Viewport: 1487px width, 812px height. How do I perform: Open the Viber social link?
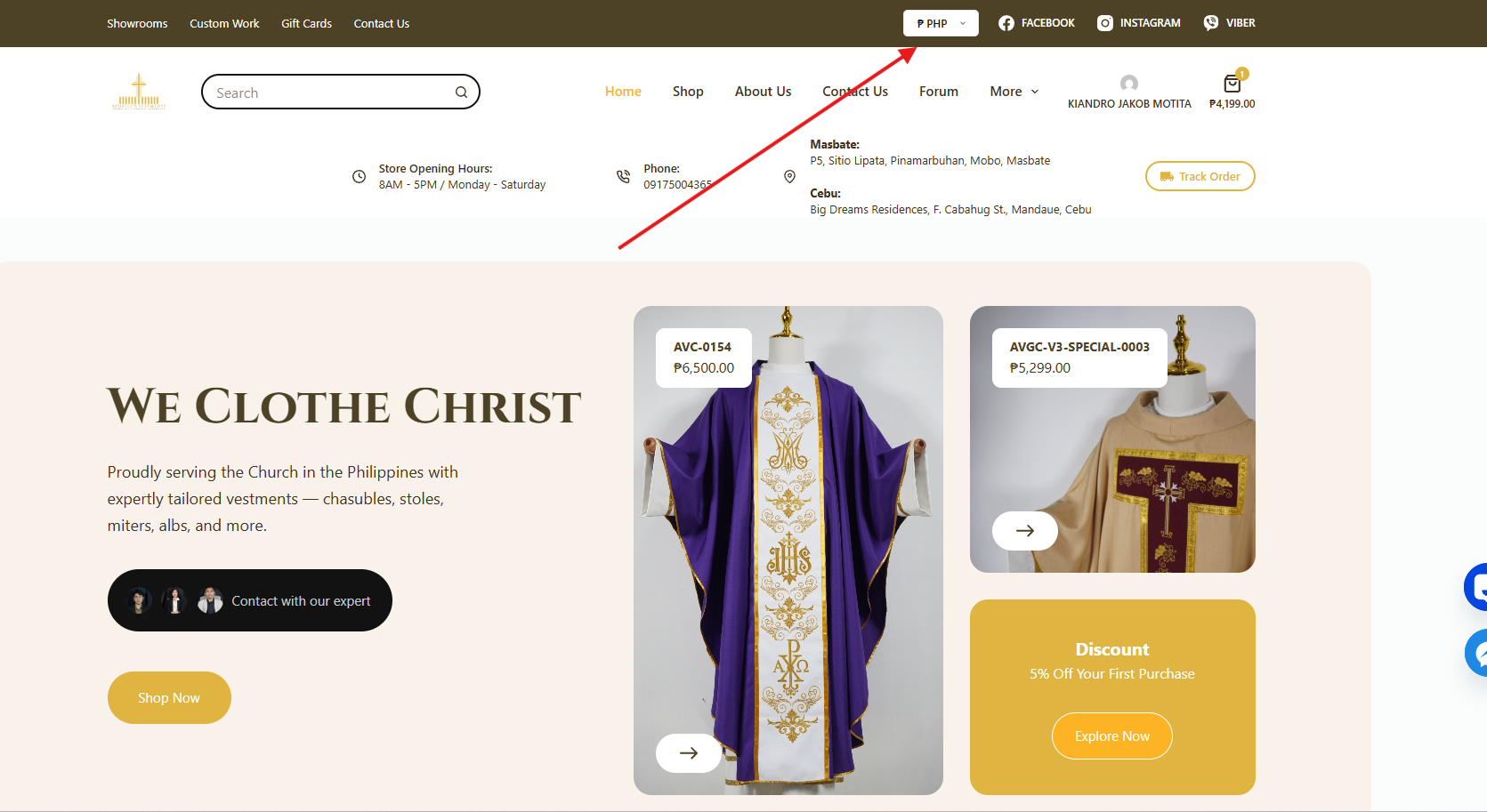[1229, 23]
